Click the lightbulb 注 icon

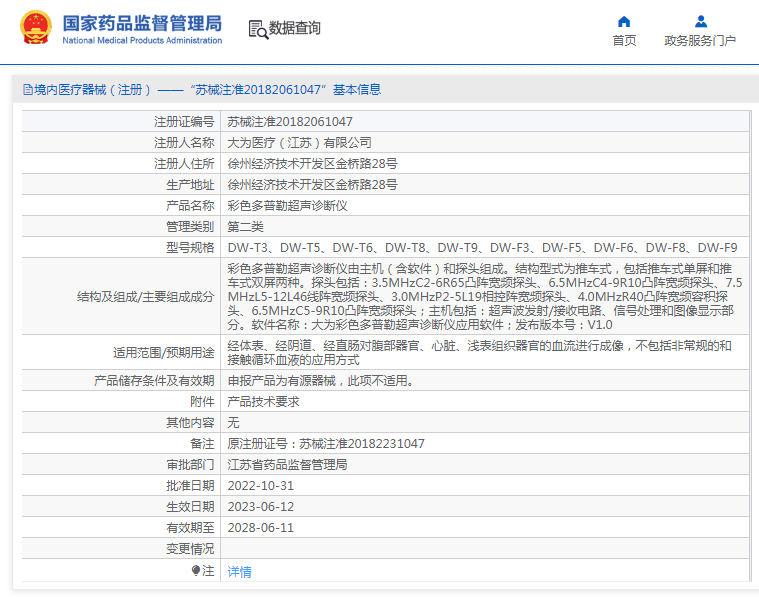(x=196, y=571)
